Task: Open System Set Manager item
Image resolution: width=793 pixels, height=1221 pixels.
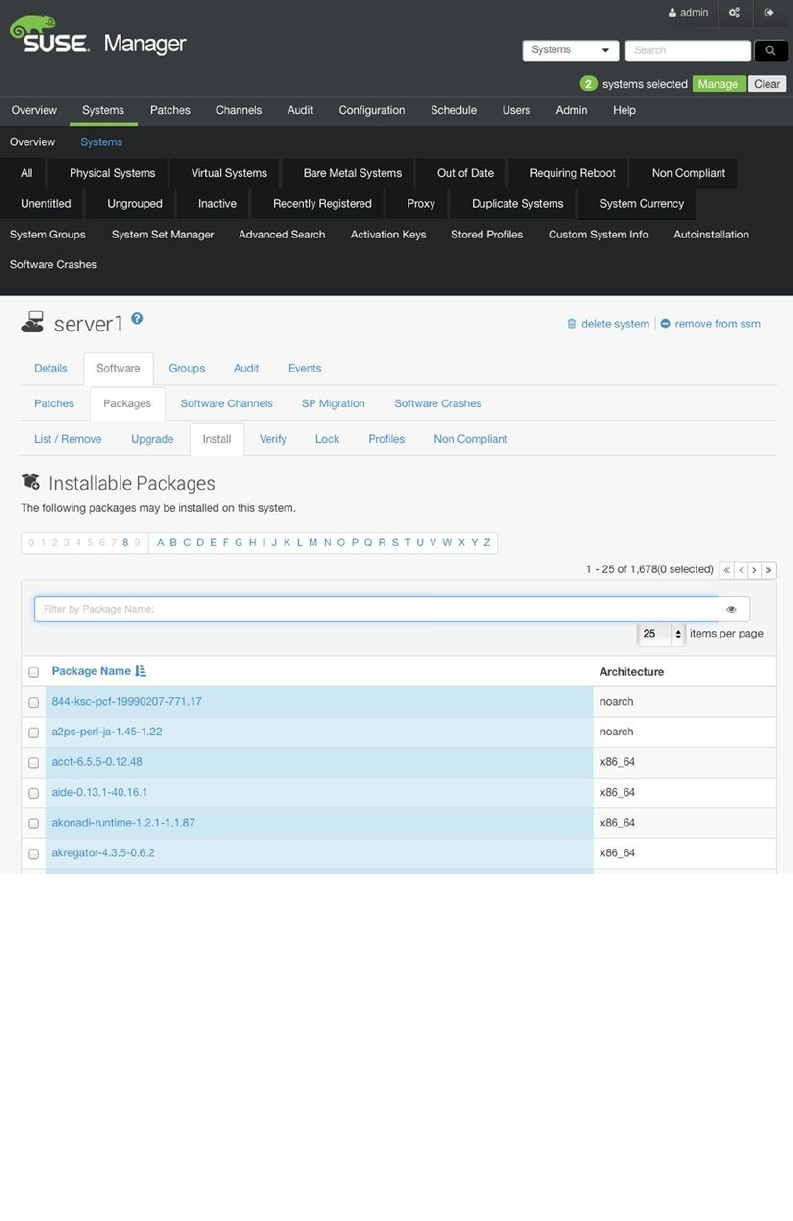Action: (163, 234)
